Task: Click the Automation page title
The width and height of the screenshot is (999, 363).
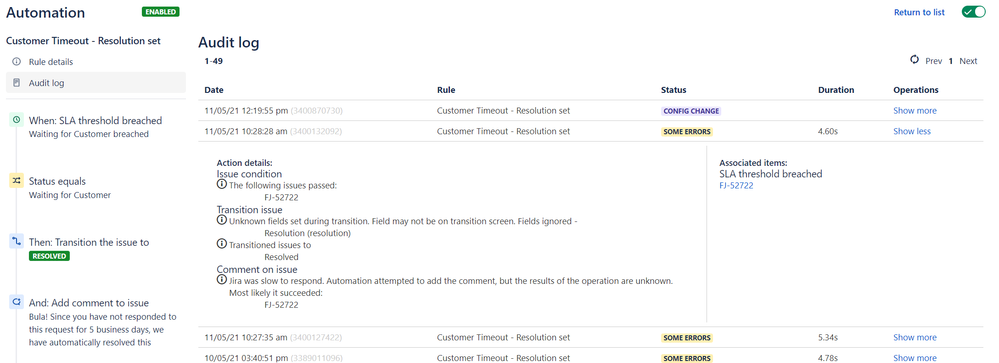Action: click(45, 12)
